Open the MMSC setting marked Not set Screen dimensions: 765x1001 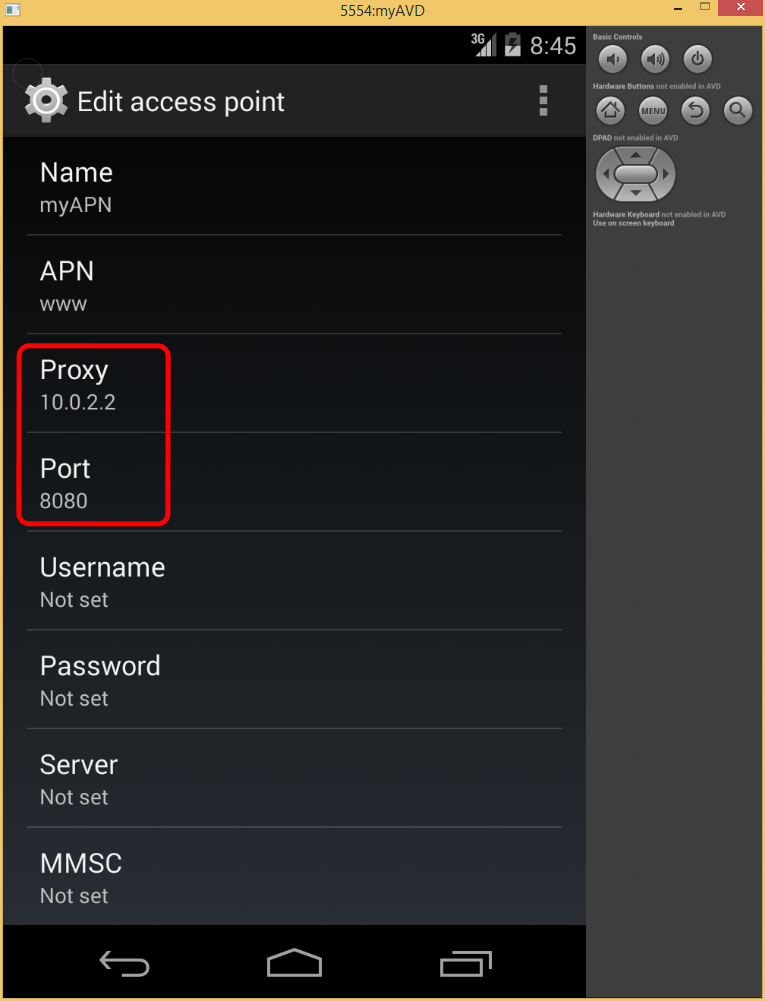click(x=293, y=877)
